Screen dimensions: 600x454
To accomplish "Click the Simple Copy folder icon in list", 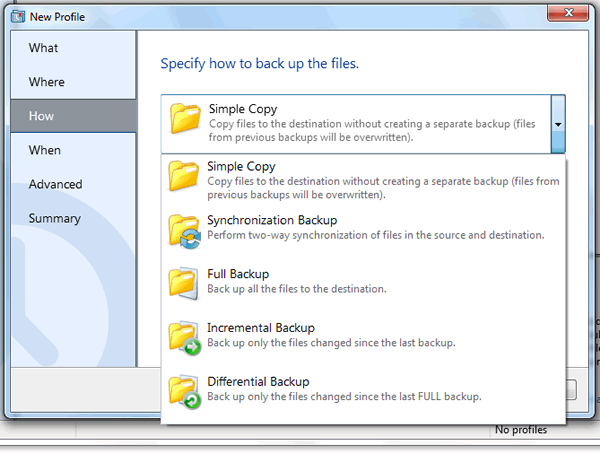I will [186, 176].
